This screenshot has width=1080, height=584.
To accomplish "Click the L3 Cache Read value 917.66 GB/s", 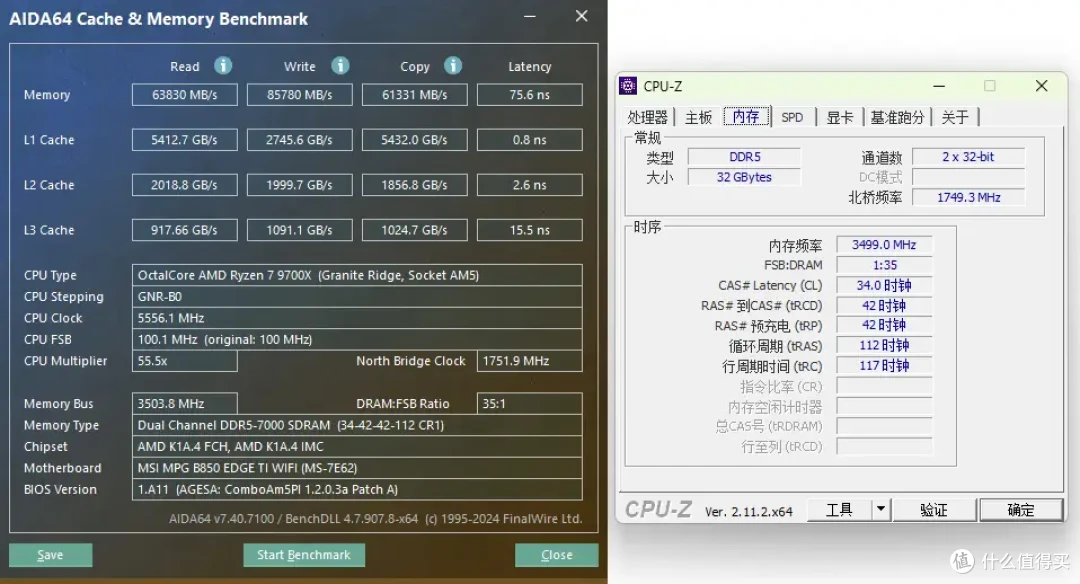I will [185, 230].
